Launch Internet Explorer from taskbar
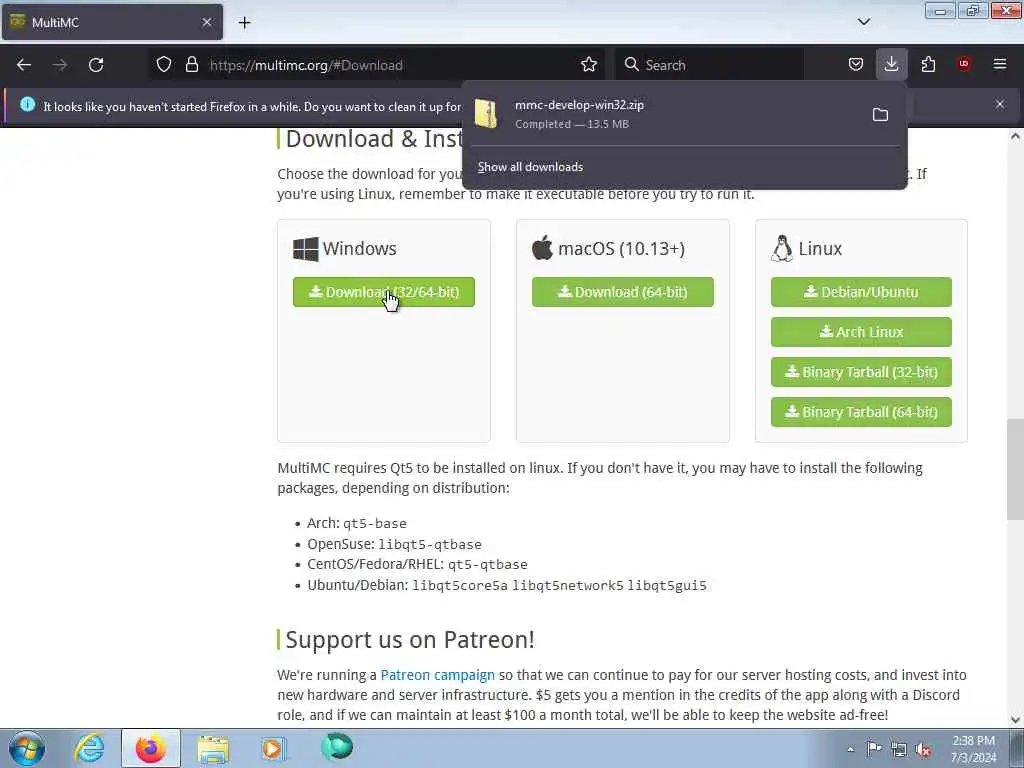 click(x=89, y=748)
